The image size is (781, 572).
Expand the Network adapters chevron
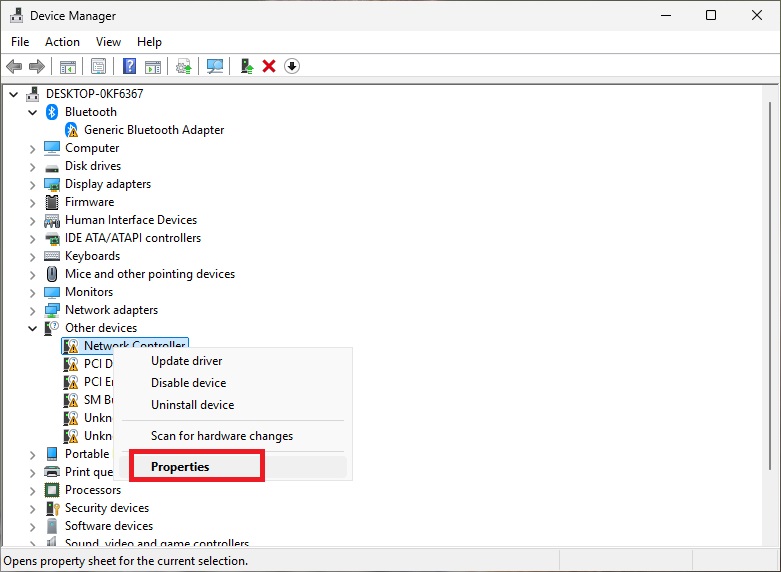coord(33,310)
